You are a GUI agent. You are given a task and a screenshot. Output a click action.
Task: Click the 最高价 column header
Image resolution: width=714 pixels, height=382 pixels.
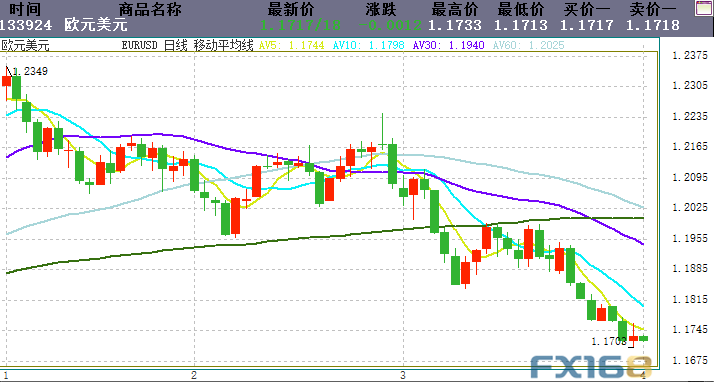(x=454, y=9)
